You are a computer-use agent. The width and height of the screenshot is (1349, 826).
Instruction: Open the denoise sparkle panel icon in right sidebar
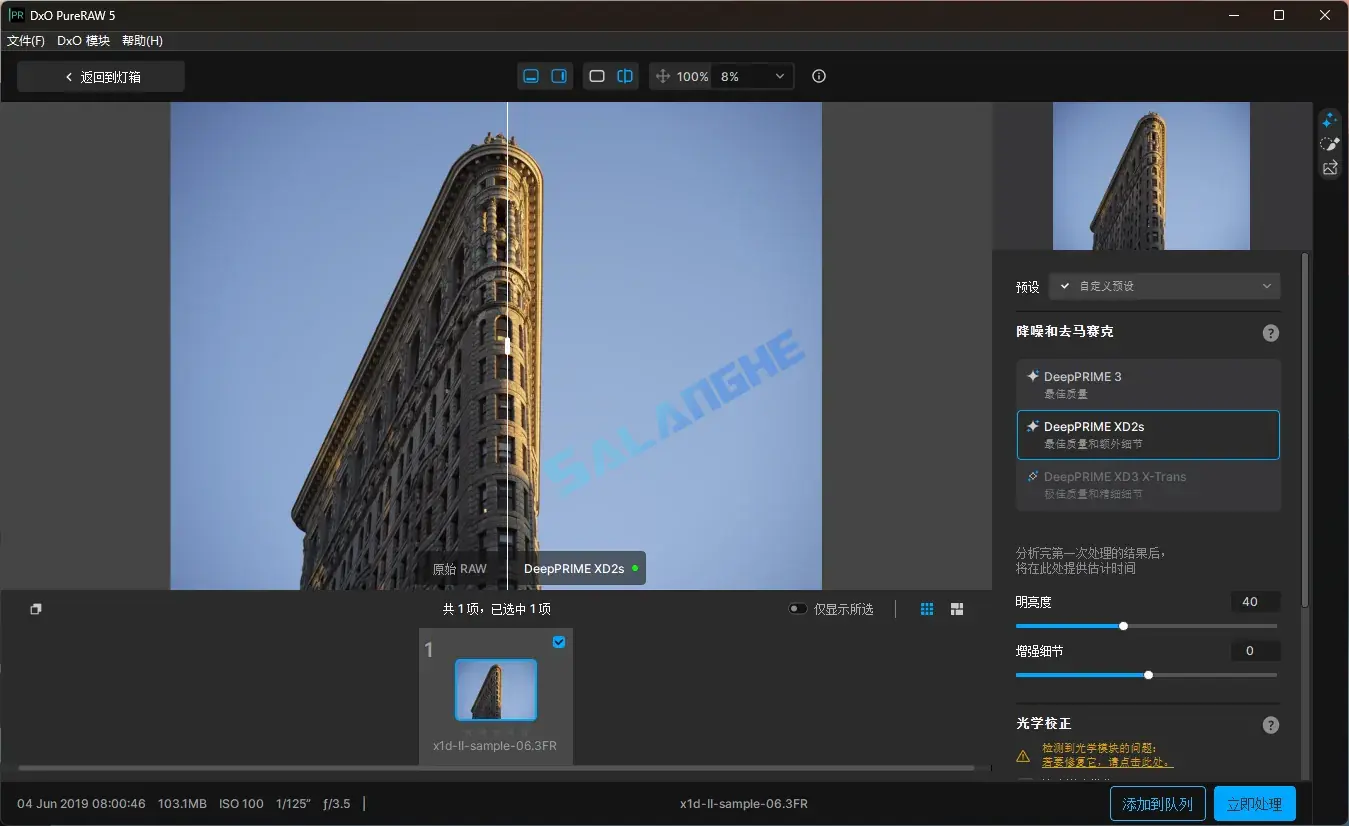(x=1329, y=119)
